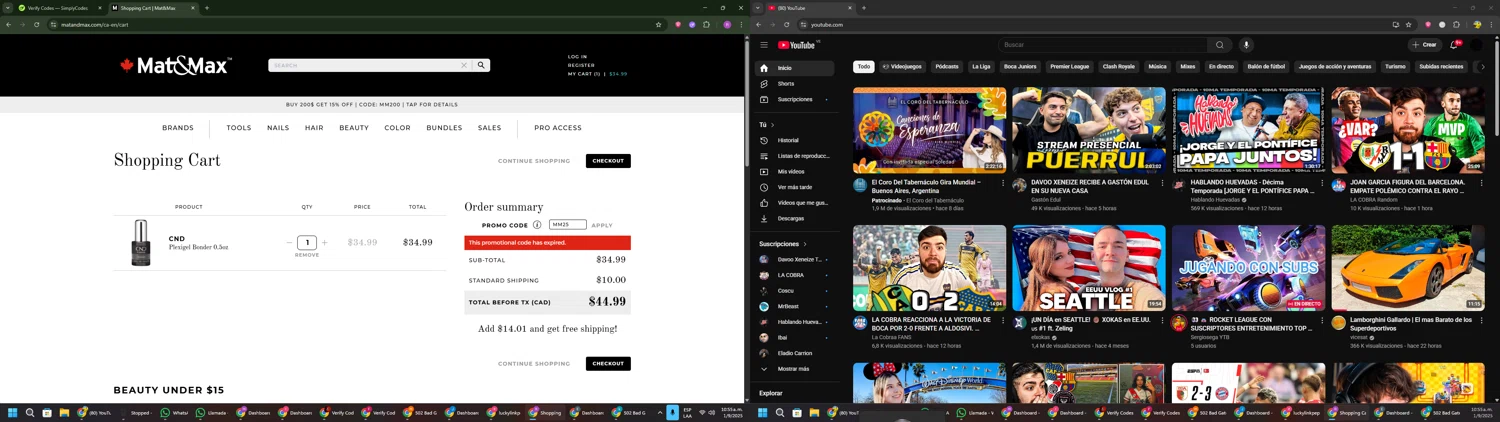Open tab search dropdown in YouTube window

757,8
